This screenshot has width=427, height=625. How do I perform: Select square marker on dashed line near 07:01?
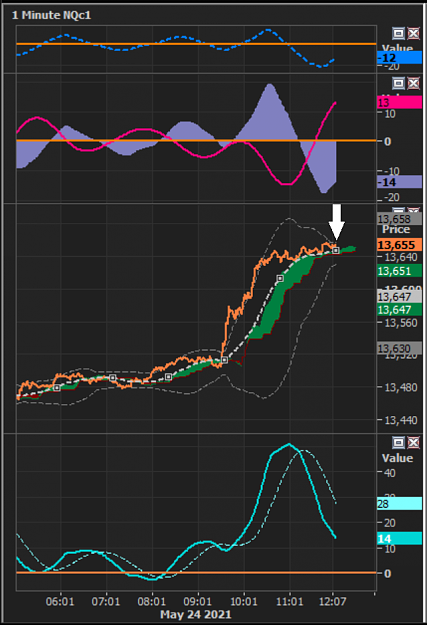coord(112,377)
